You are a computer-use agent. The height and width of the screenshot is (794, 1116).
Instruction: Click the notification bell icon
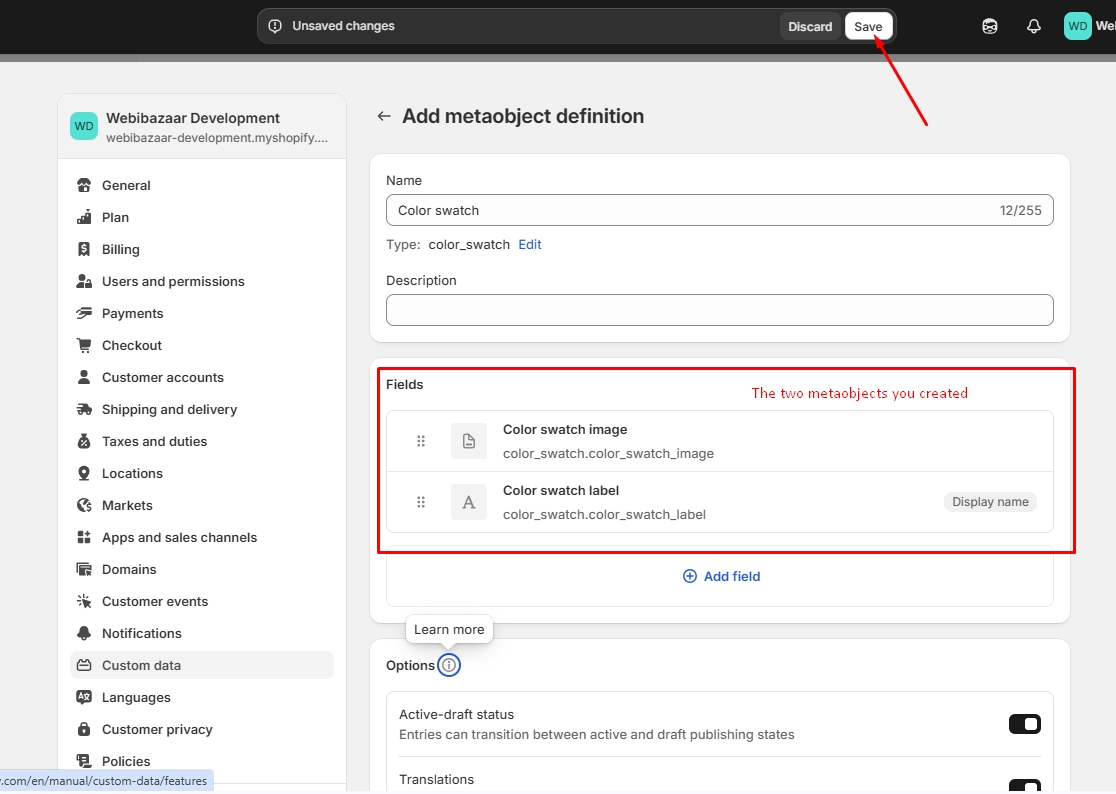pos(1034,27)
